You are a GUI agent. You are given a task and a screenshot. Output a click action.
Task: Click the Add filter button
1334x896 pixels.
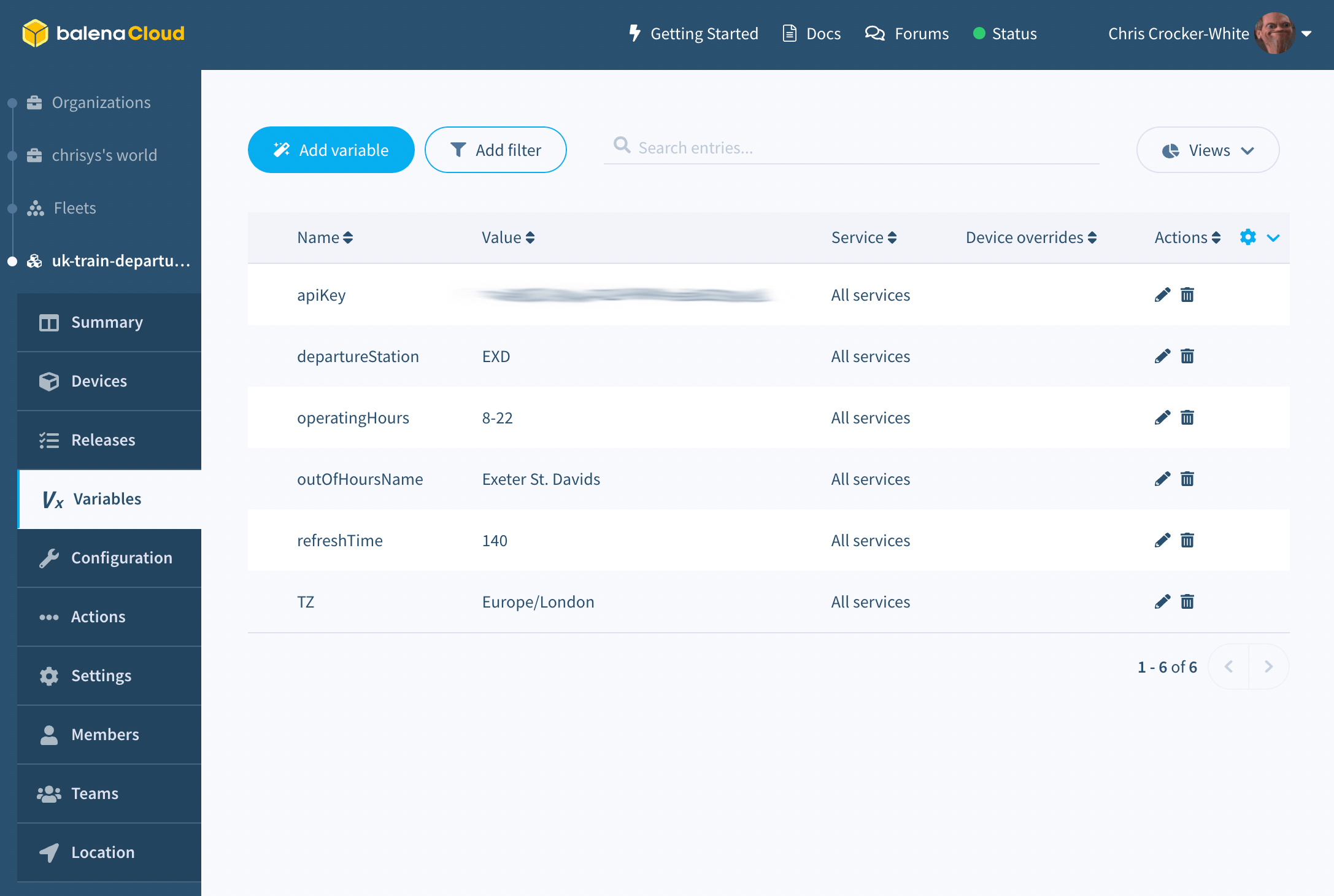point(495,150)
